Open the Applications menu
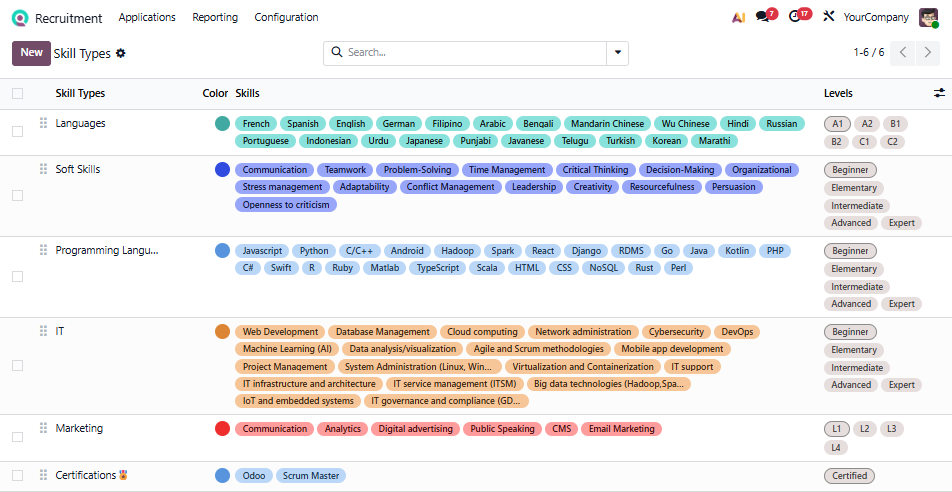The image size is (952, 492). coord(147,17)
